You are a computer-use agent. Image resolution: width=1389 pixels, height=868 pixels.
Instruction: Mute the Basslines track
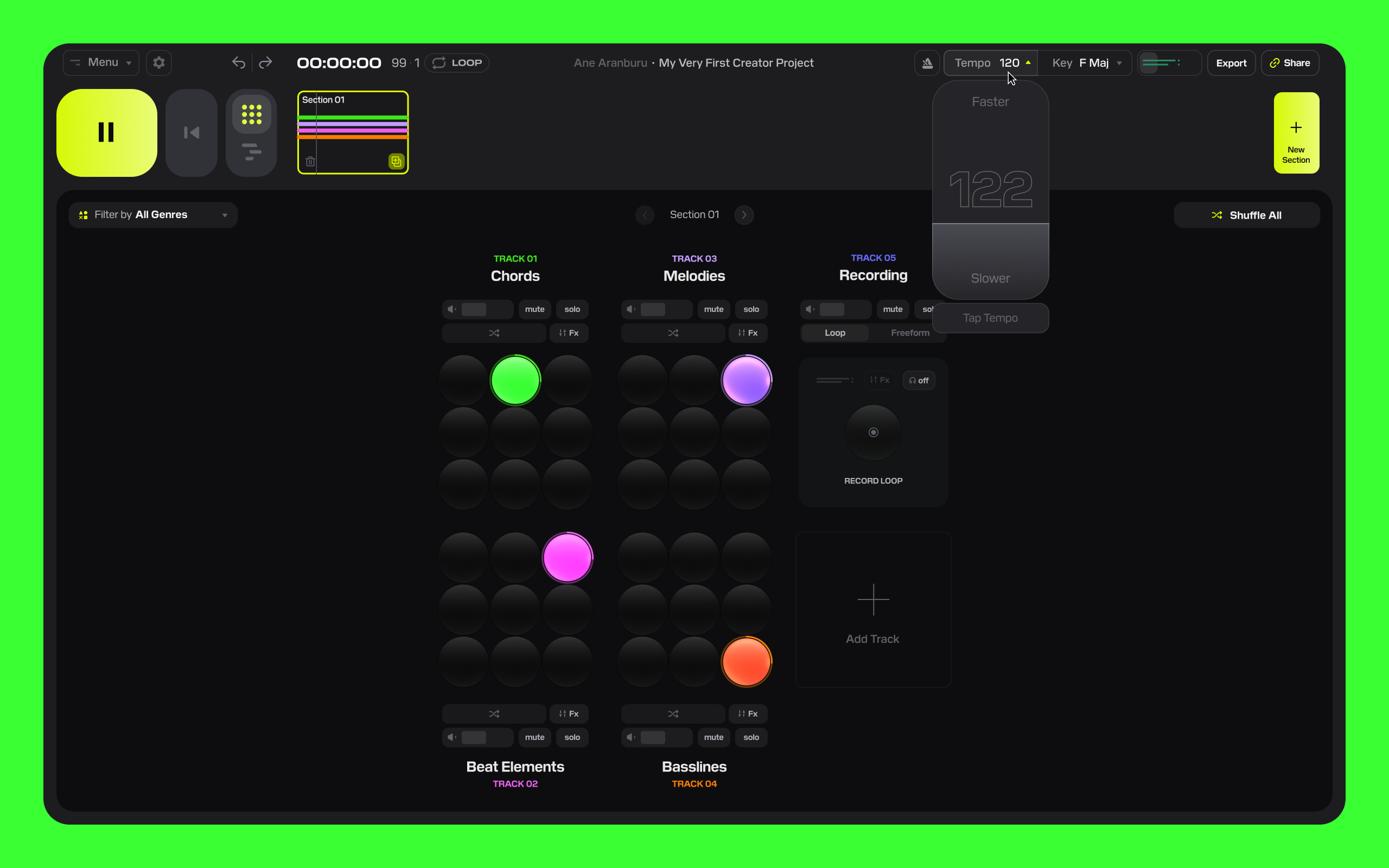[713, 737]
